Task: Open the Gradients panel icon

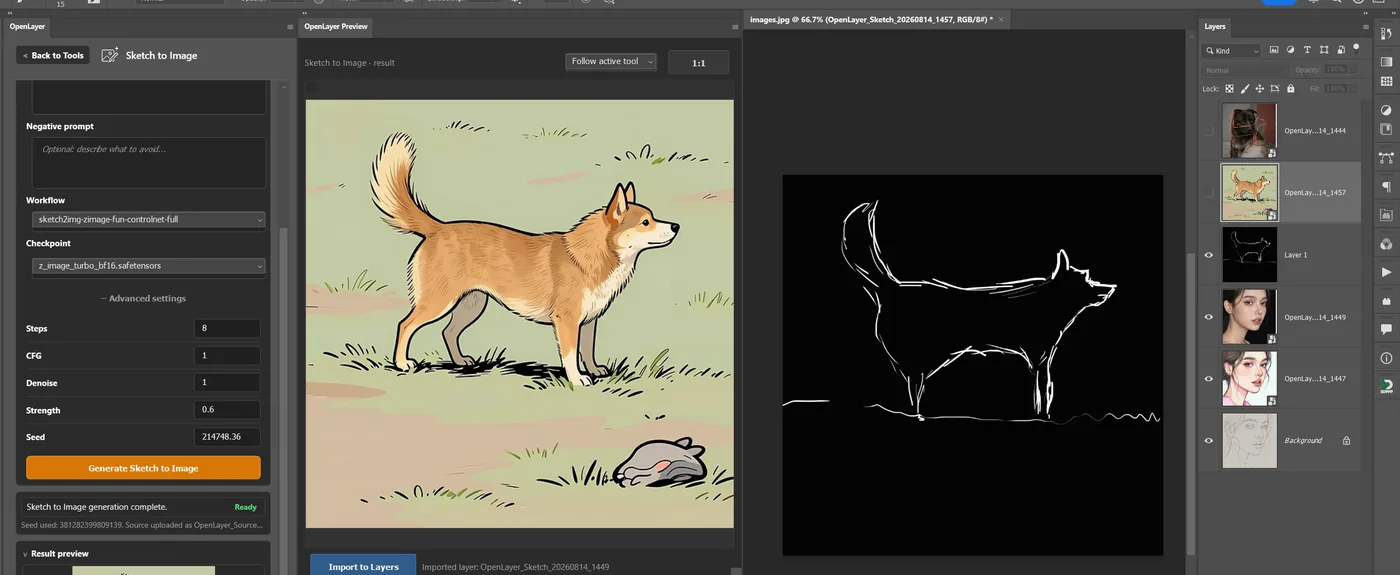Action: pos(1386,62)
